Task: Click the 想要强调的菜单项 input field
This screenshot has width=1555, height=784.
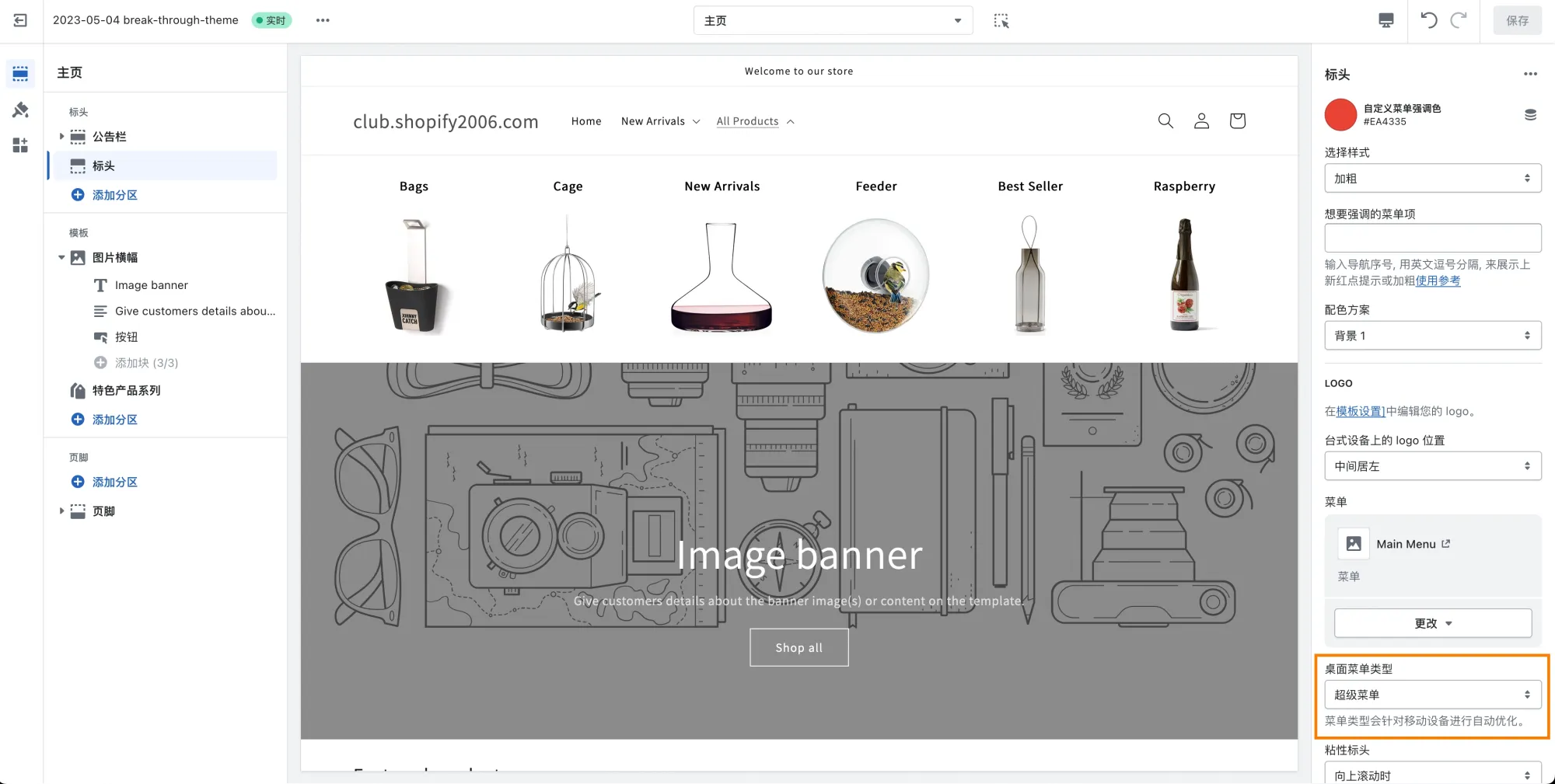Action: (1432, 238)
